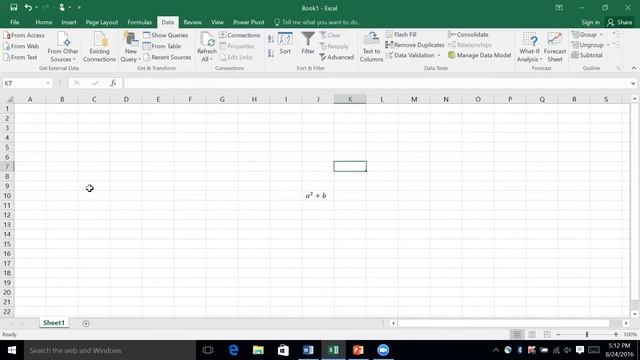
Task: Switch to Page Break Preview in status bar
Action: [x=547, y=334]
